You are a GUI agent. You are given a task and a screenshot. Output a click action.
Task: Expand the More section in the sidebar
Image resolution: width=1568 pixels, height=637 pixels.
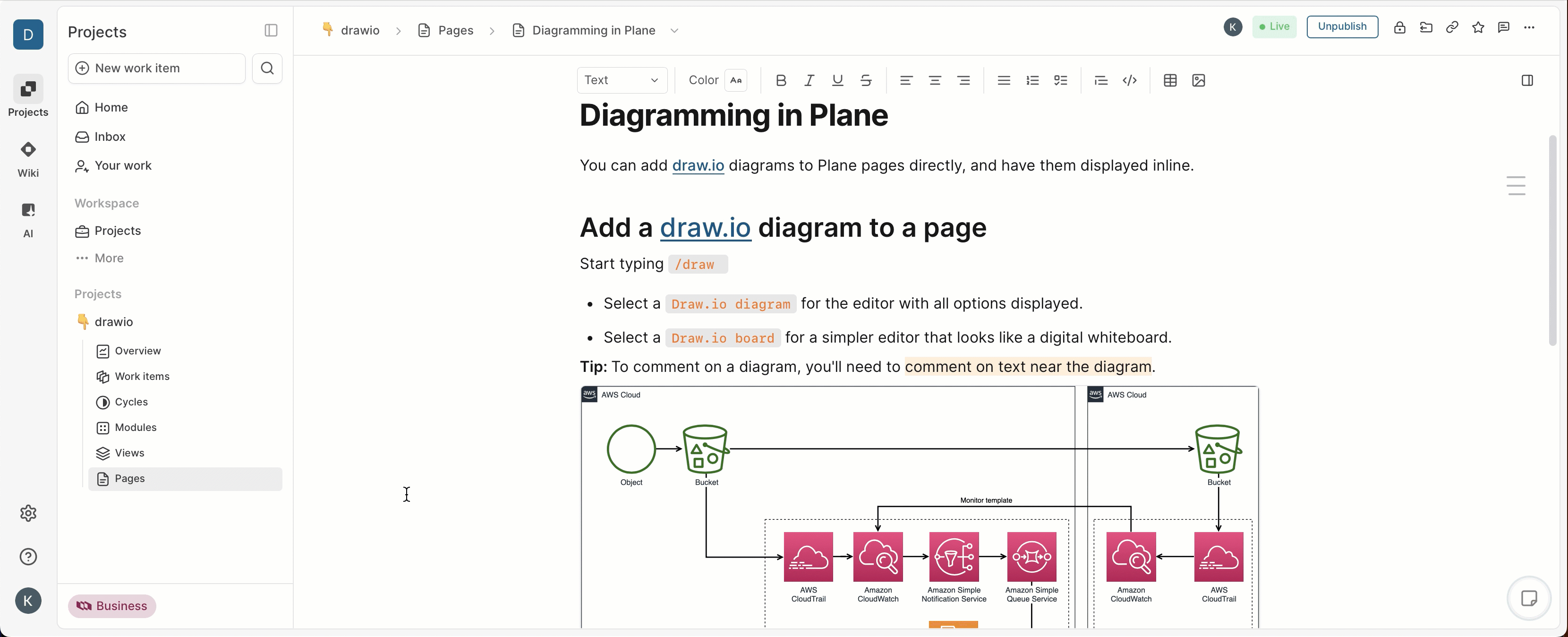[108, 258]
